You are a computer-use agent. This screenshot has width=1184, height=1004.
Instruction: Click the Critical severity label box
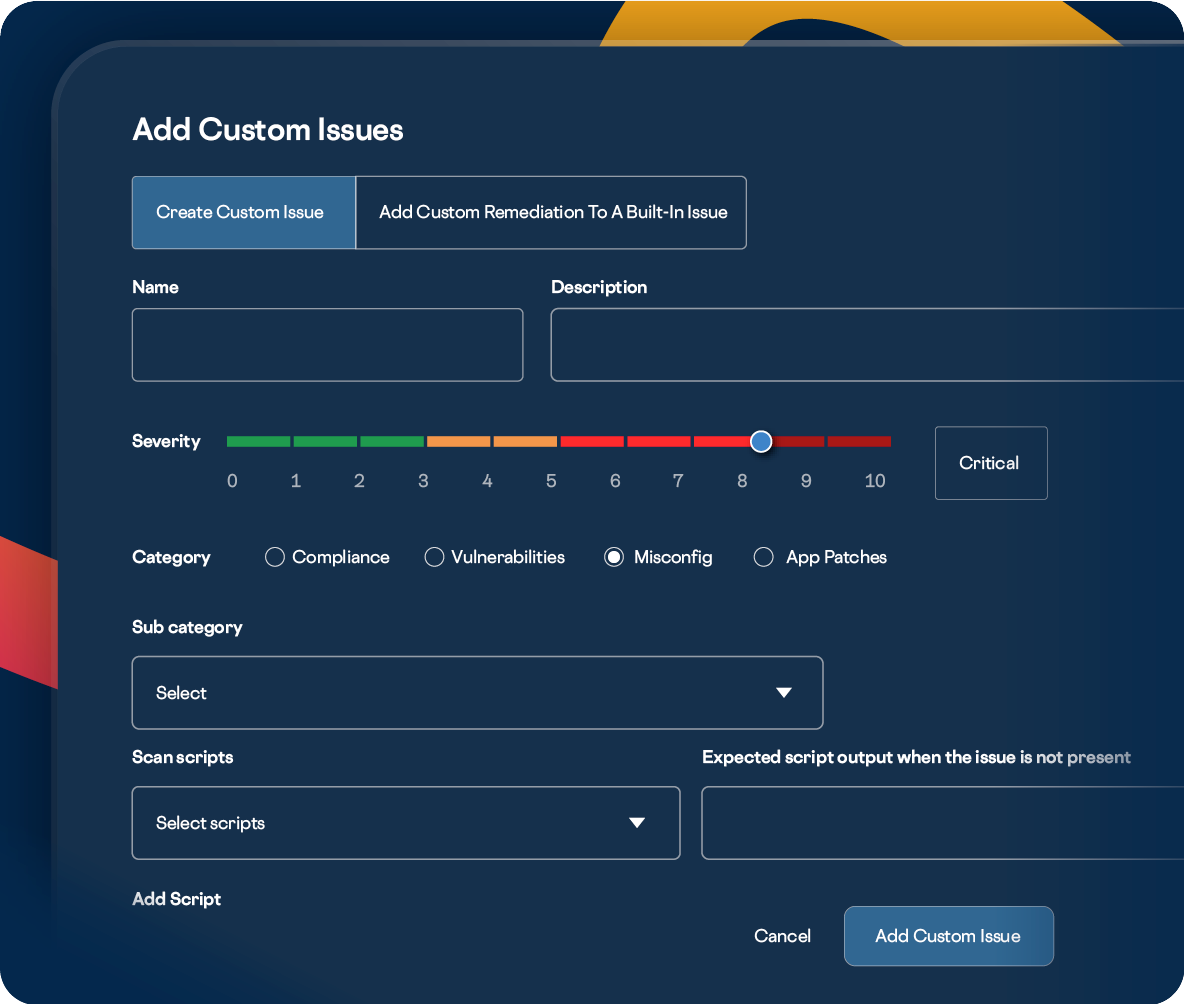click(990, 463)
